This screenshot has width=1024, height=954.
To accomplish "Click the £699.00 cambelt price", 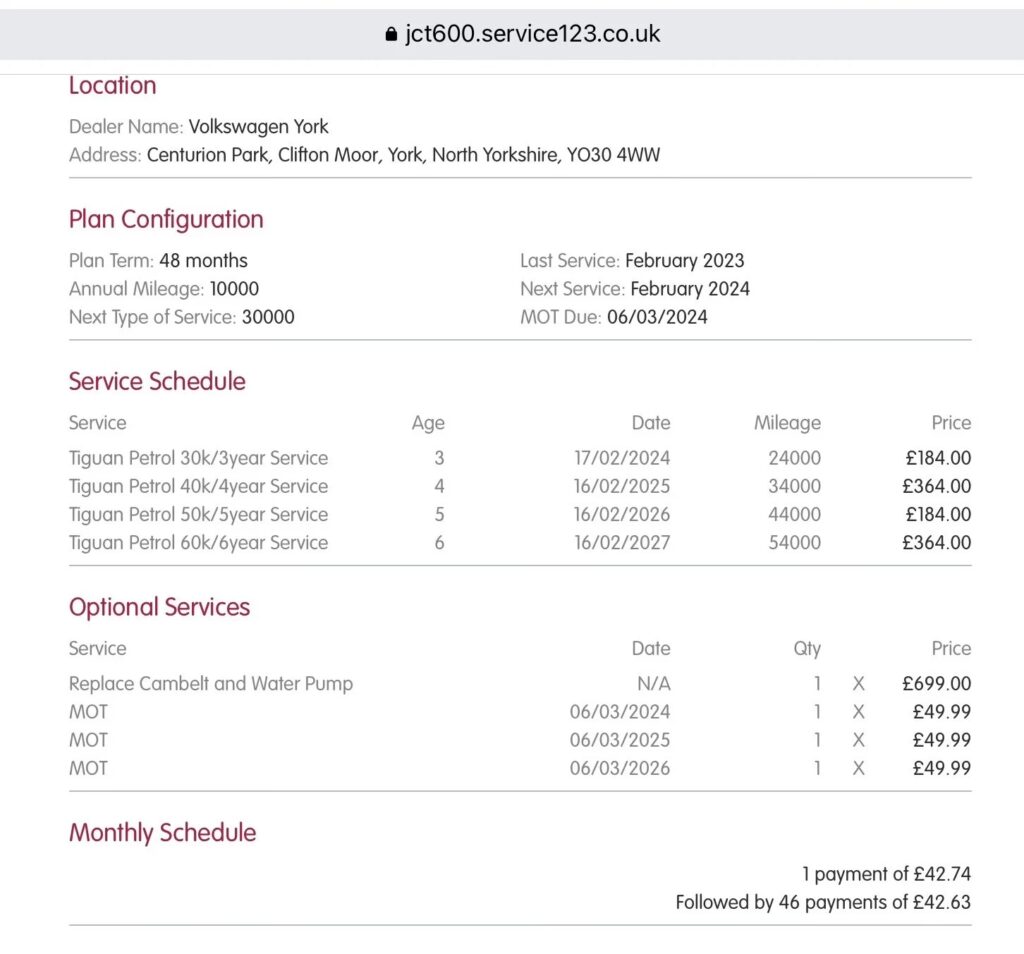I will pos(936,684).
